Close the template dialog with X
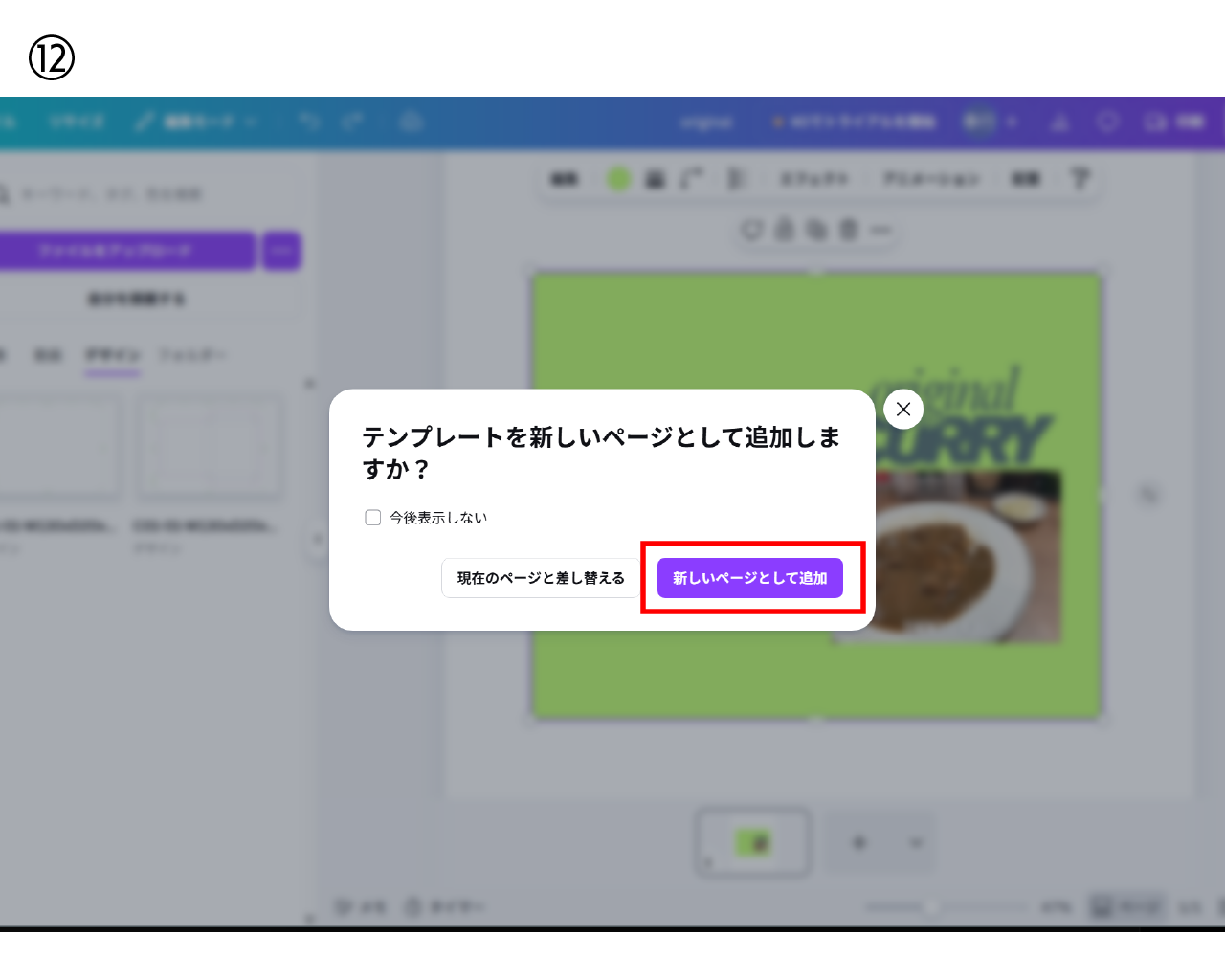1225x980 pixels. tap(903, 410)
